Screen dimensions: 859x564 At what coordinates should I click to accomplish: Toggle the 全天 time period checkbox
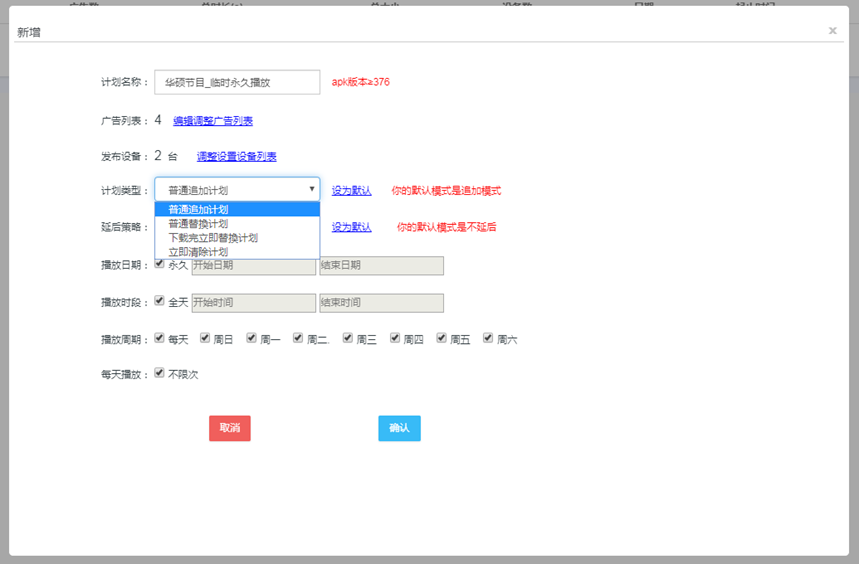pos(160,301)
